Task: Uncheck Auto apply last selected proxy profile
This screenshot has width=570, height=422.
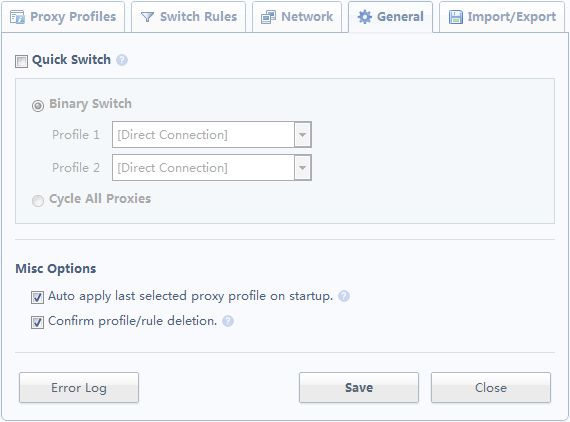Action: coord(37,297)
